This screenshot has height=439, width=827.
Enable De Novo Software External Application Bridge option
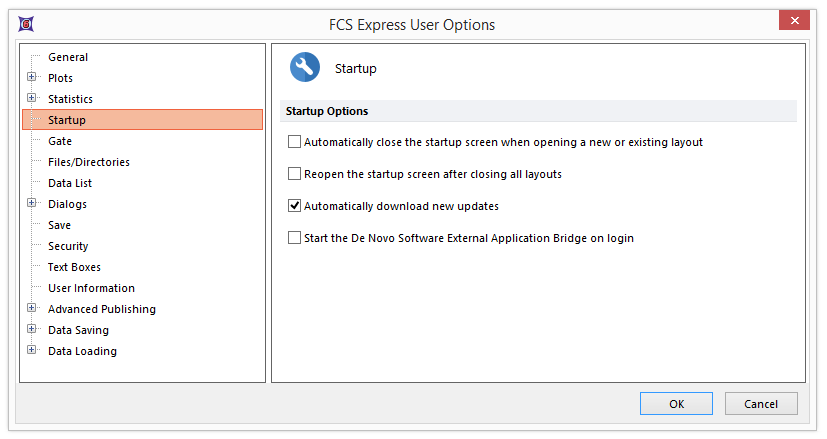(294, 238)
